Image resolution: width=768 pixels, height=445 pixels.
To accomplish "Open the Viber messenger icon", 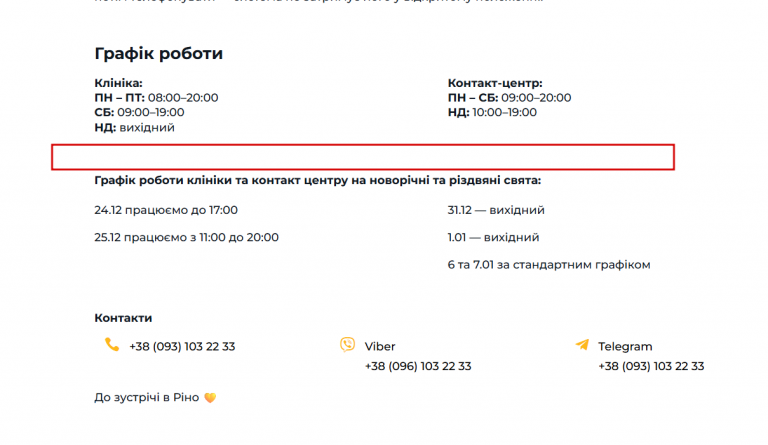I will [347, 345].
